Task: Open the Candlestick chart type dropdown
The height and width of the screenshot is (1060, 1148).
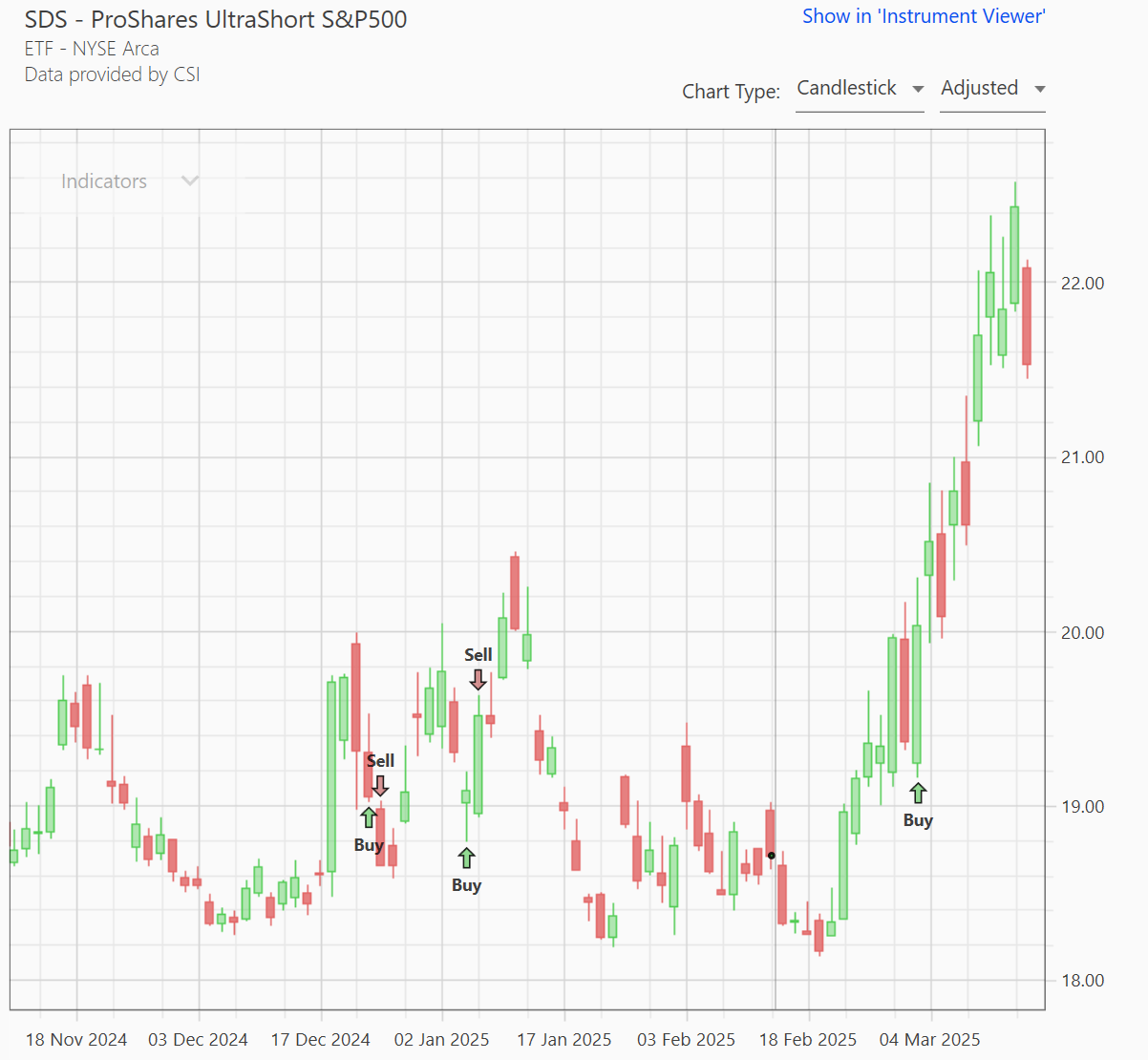Action: tap(860, 89)
